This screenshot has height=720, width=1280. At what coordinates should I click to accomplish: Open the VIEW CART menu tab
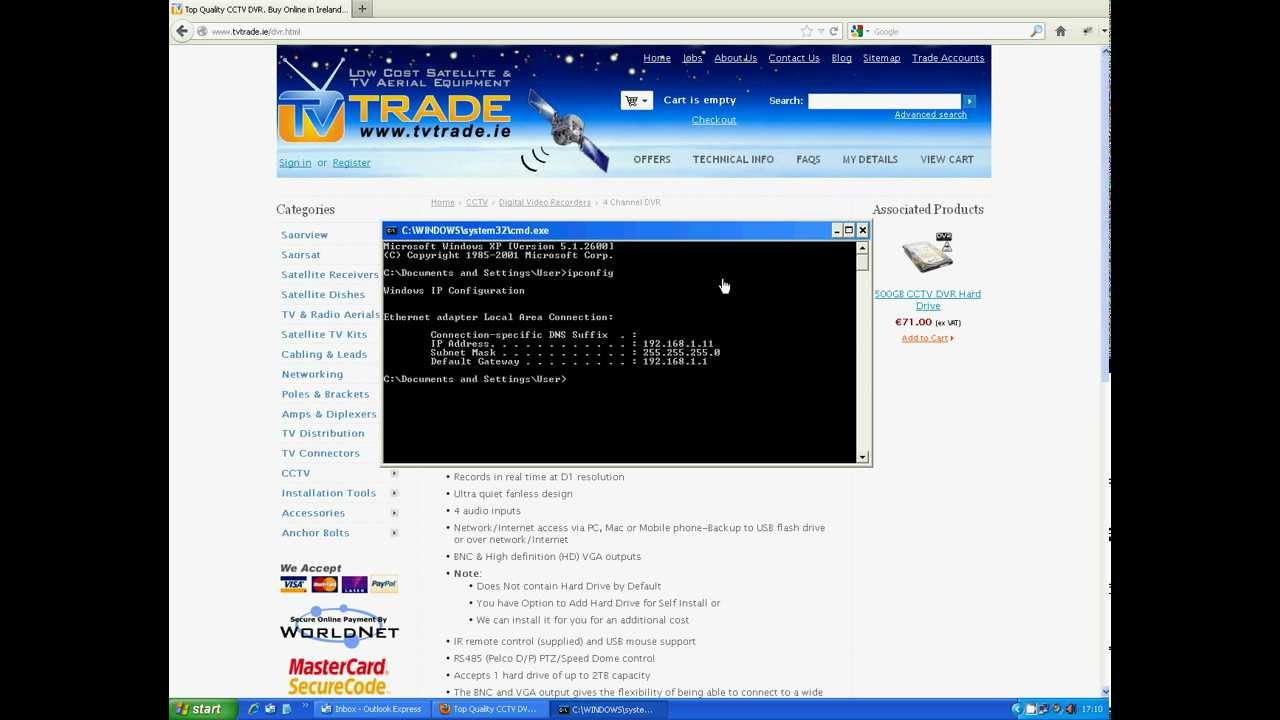(x=947, y=159)
